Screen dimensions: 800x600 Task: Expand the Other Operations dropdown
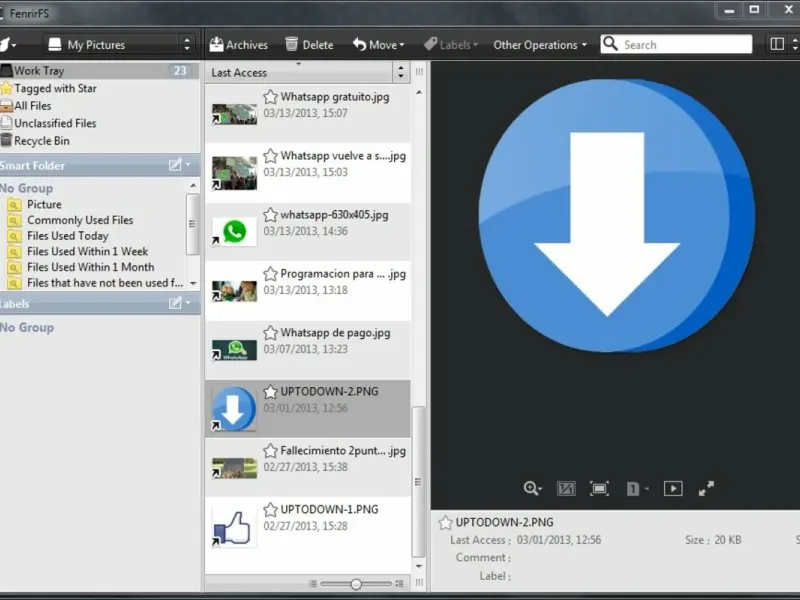(540, 45)
